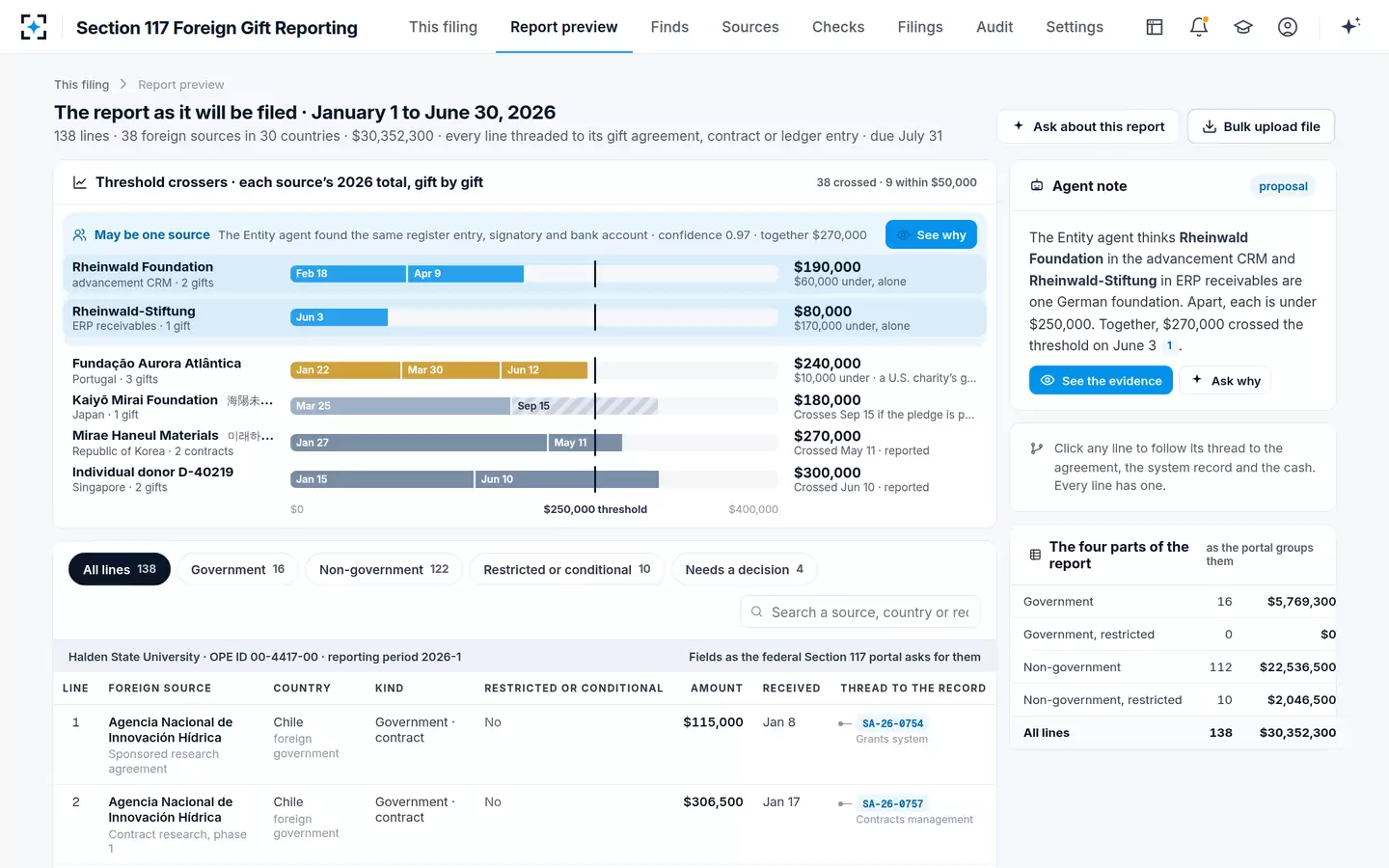
Task: Open the notifications bell
Action: [x=1199, y=27]
